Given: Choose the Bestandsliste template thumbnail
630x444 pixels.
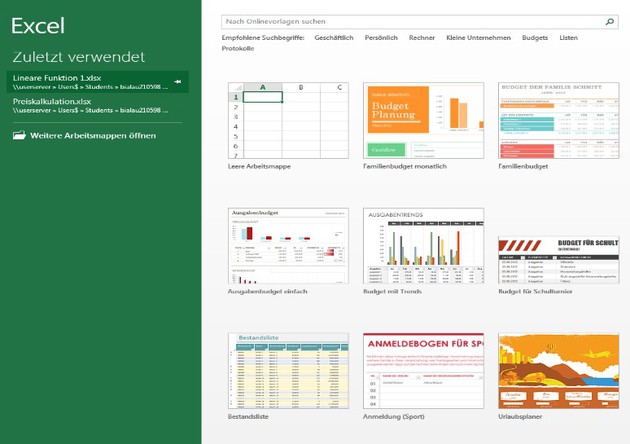Looking at the screenshot, I should [288, 370].
